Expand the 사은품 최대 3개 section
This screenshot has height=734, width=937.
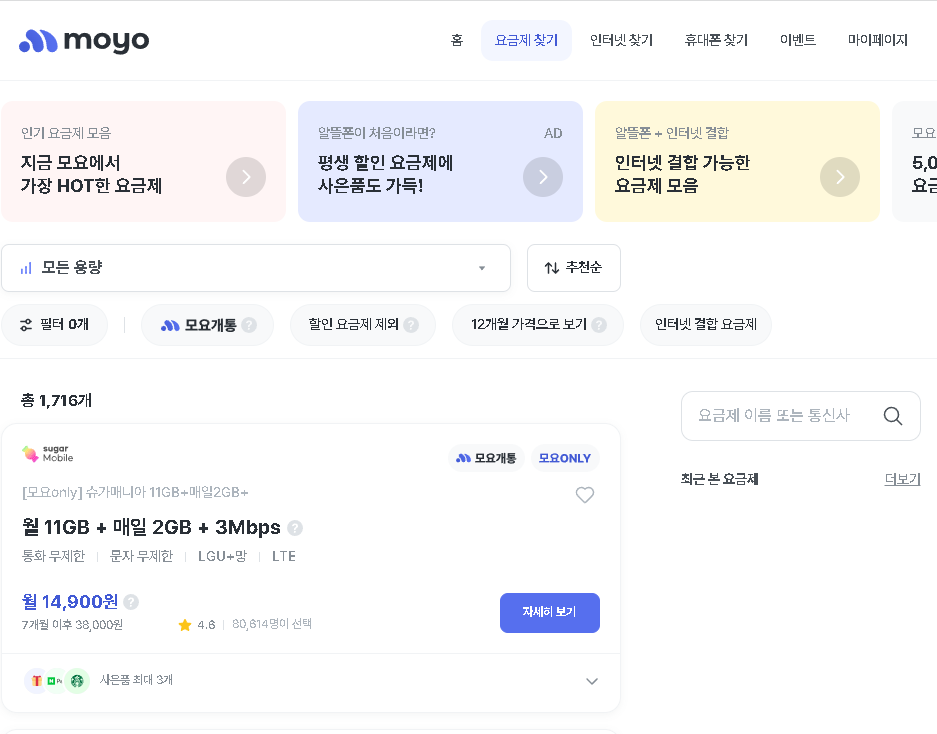click(x=591, y=681)
